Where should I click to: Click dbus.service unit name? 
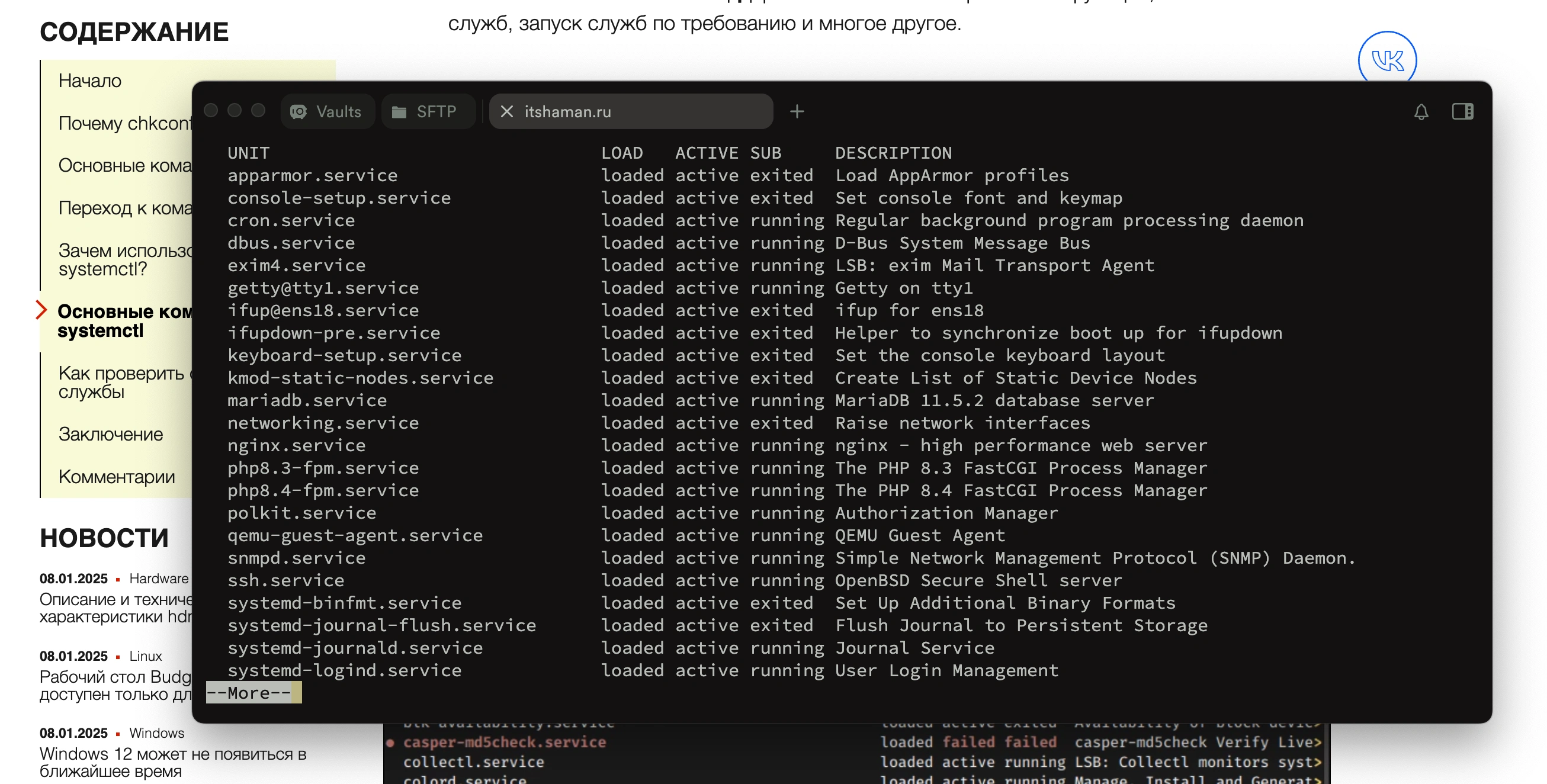(291, 243)
